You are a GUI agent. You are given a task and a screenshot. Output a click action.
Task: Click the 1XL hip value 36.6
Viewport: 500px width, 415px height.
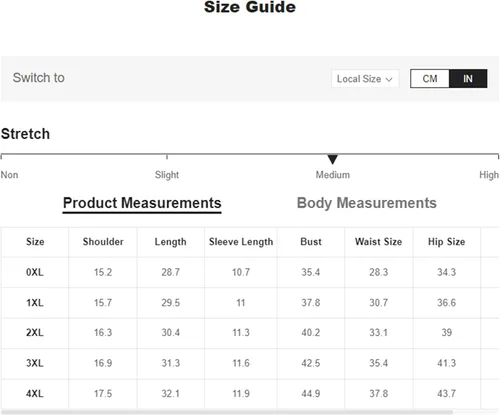(446, 303)
